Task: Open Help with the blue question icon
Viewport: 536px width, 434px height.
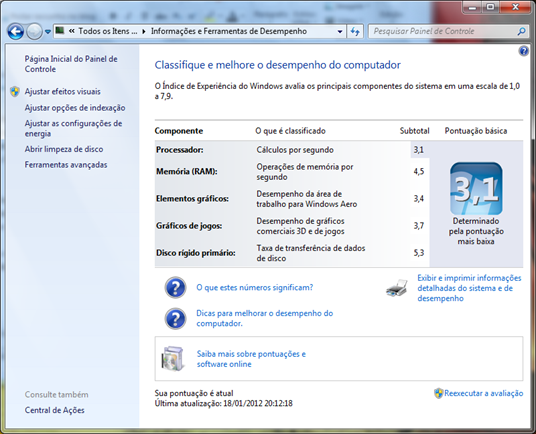Action: (523, 51)
